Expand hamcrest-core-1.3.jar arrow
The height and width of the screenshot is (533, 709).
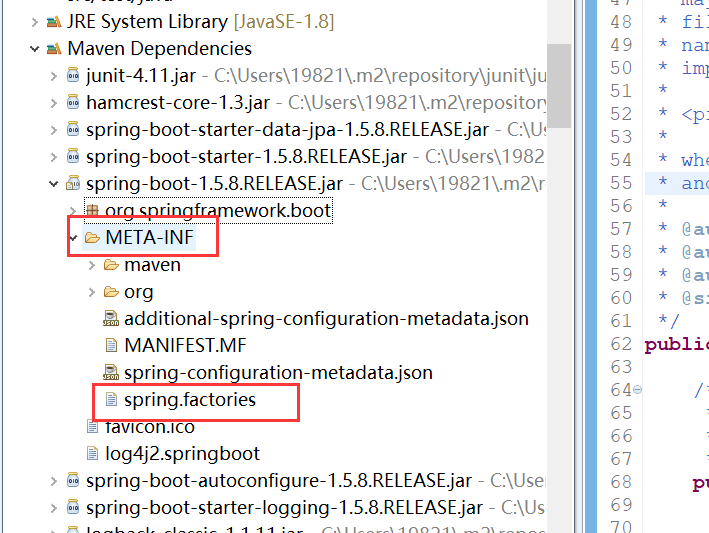click(x=54, y=103)
